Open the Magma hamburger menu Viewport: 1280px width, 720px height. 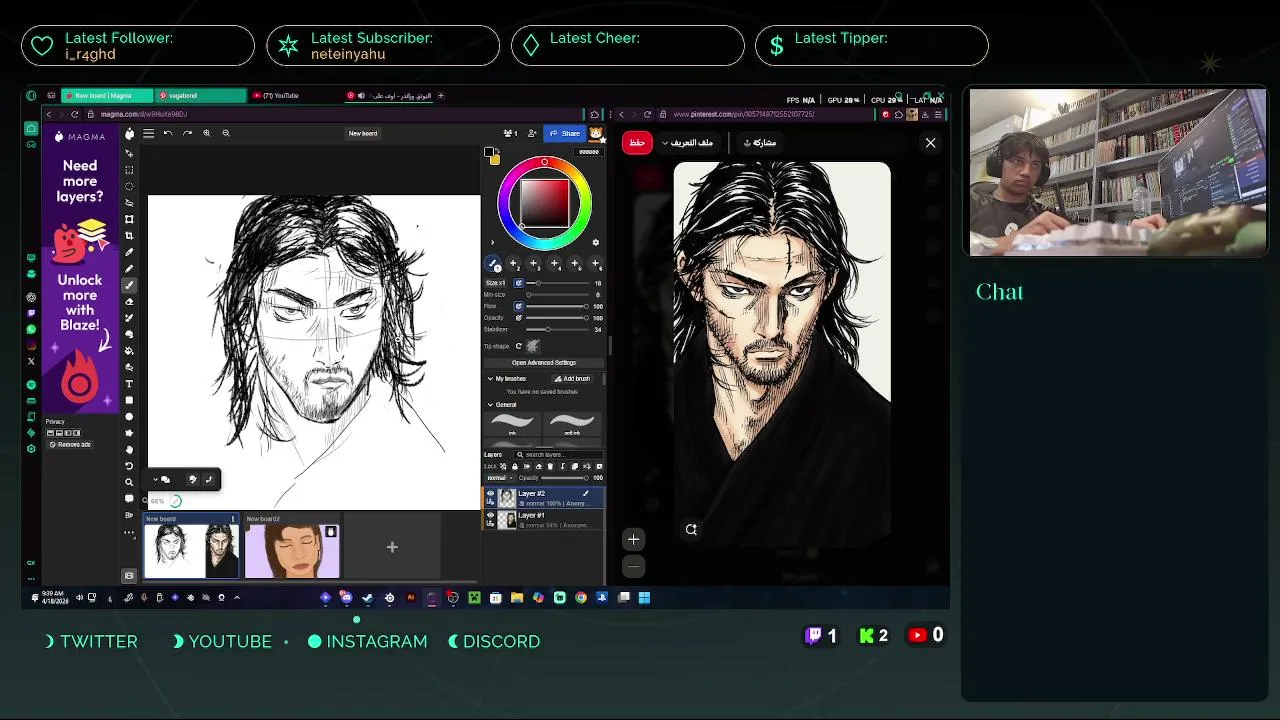148,133
